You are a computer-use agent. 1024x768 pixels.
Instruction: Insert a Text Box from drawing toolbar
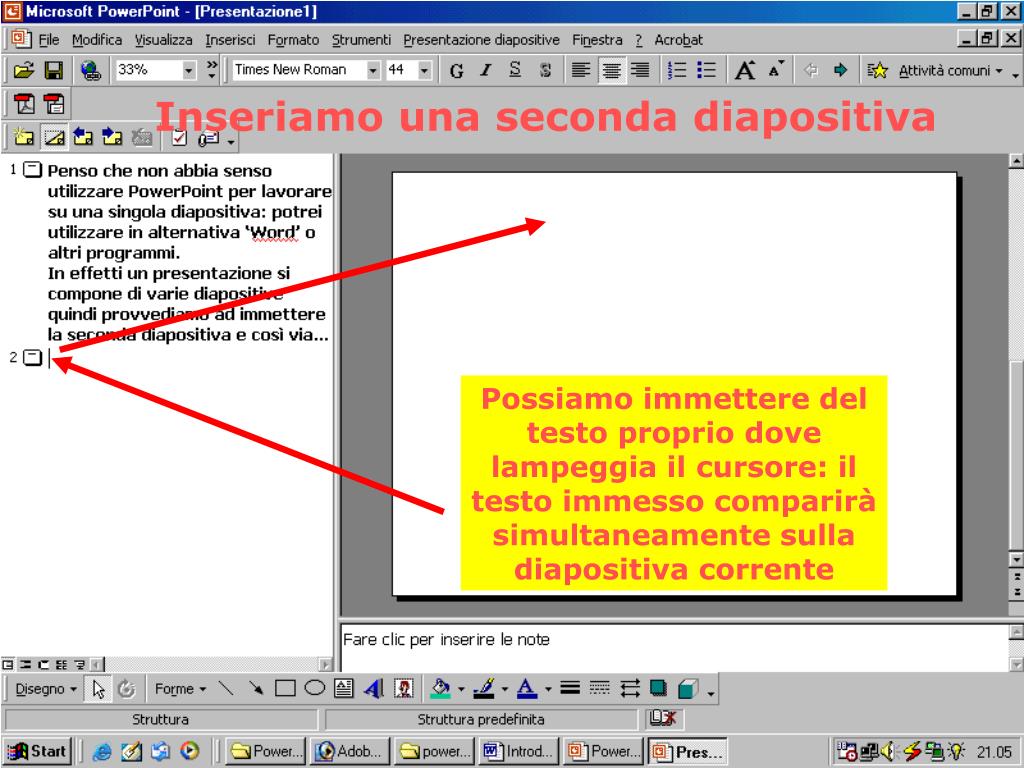point(344,689)
